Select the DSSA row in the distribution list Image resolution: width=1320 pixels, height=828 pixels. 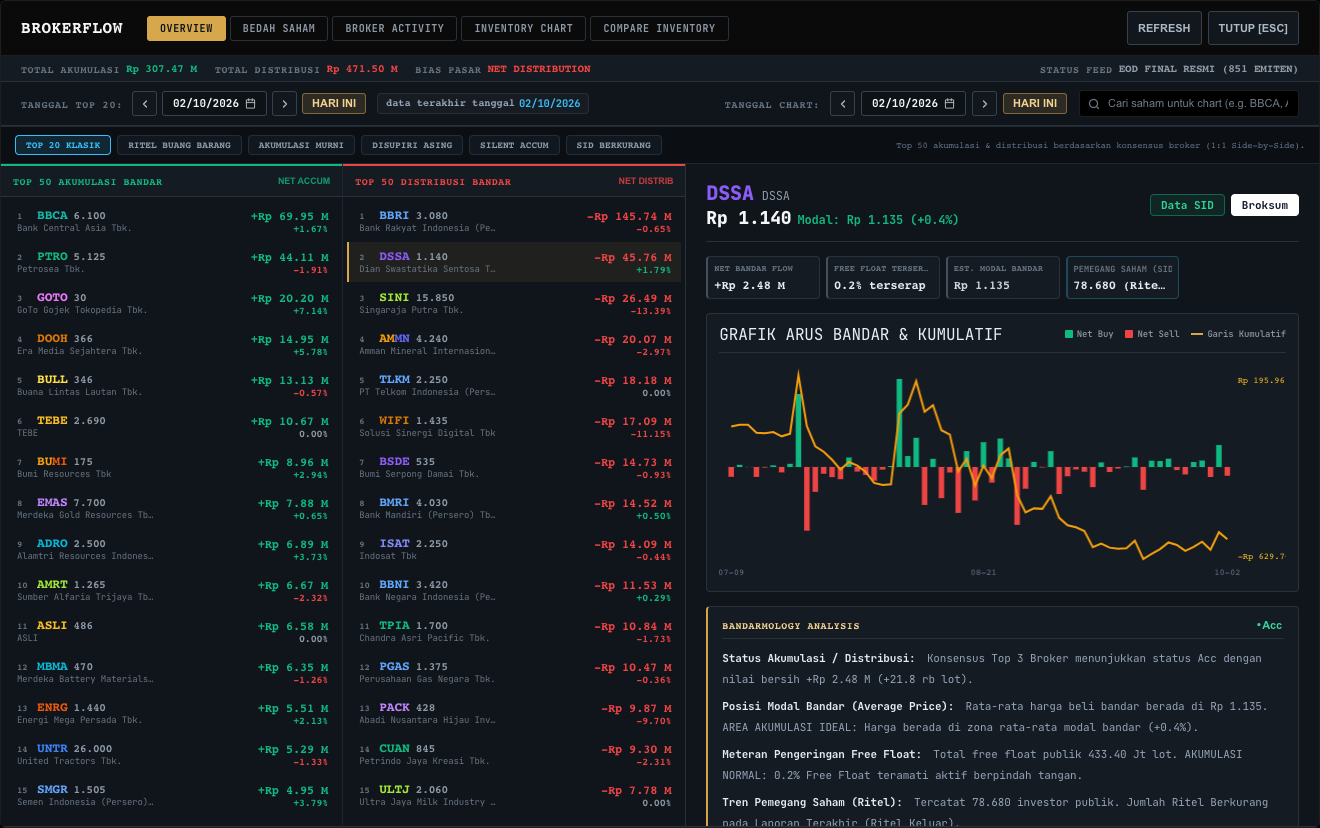point(514,263)
